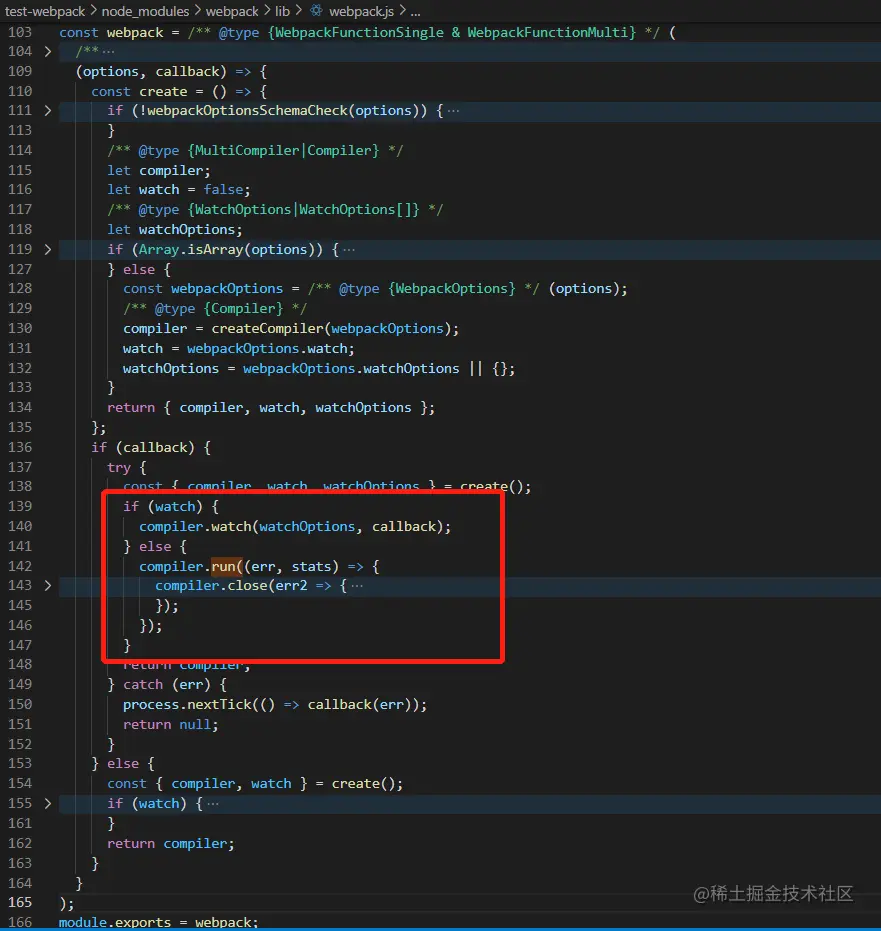
Task: Expand the Array.isArray(options) branch on line 119
Action: pos(47,249)
